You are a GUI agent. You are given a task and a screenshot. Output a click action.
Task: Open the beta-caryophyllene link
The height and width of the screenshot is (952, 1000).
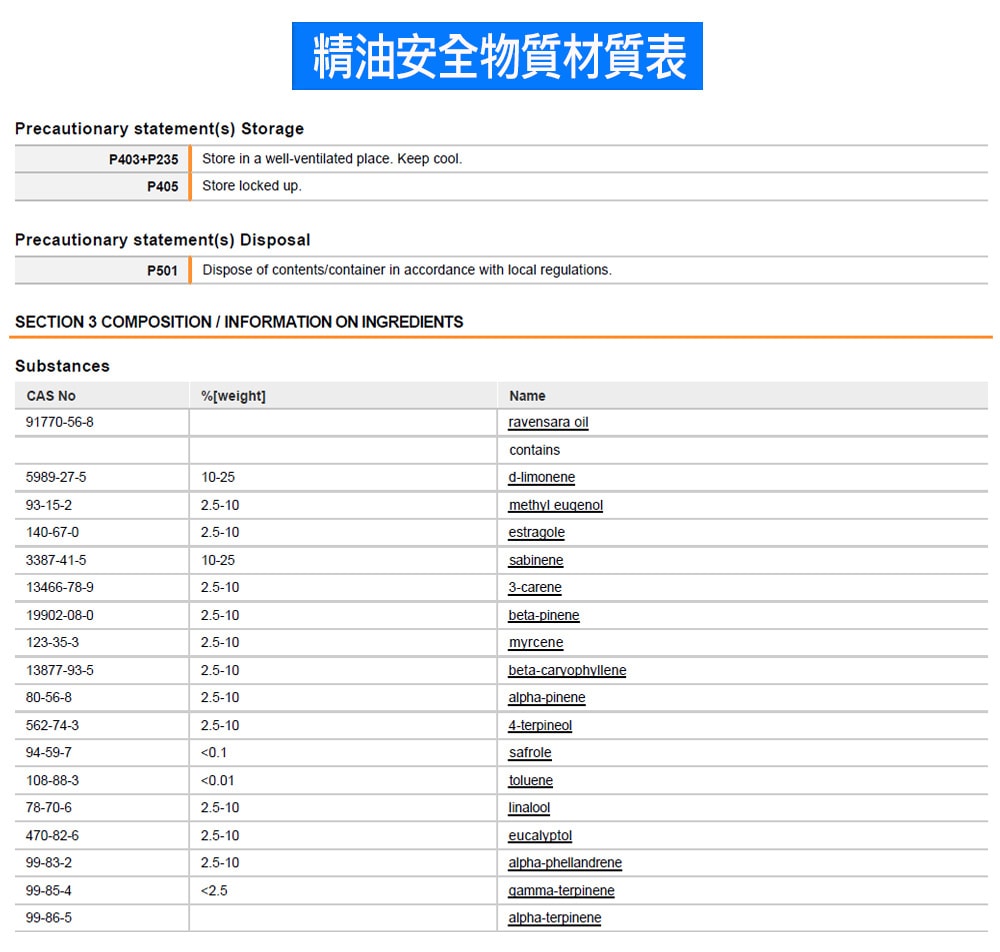coord(567,670)
